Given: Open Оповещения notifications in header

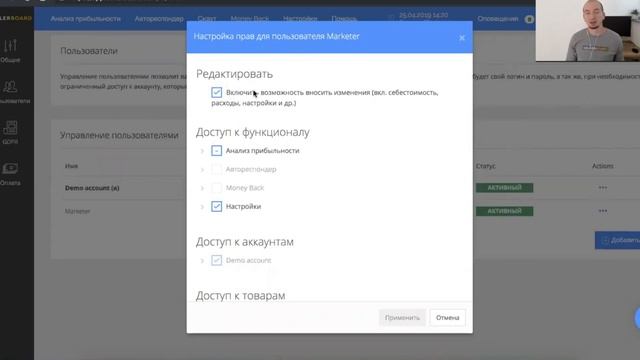Looking at the screenshot, I should (x=498, y=19).
